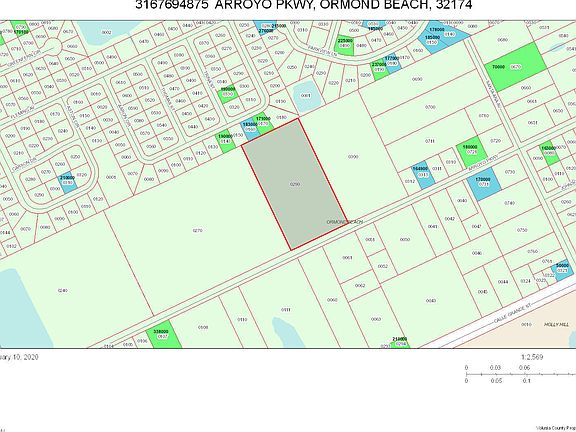Screen dimensions: 576x432
Task: Click the green parcel priced 171000
Action: (264, 123)
